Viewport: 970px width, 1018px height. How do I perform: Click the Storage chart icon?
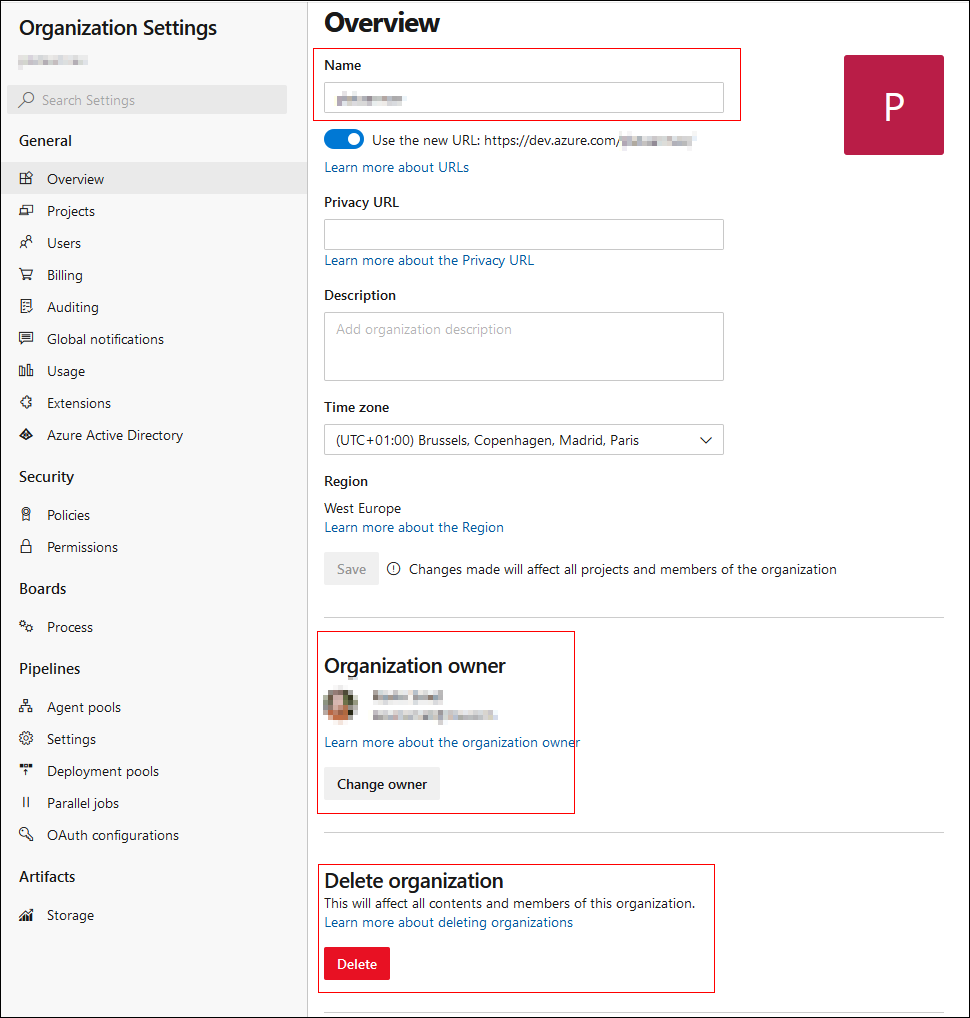click(26, 915)
